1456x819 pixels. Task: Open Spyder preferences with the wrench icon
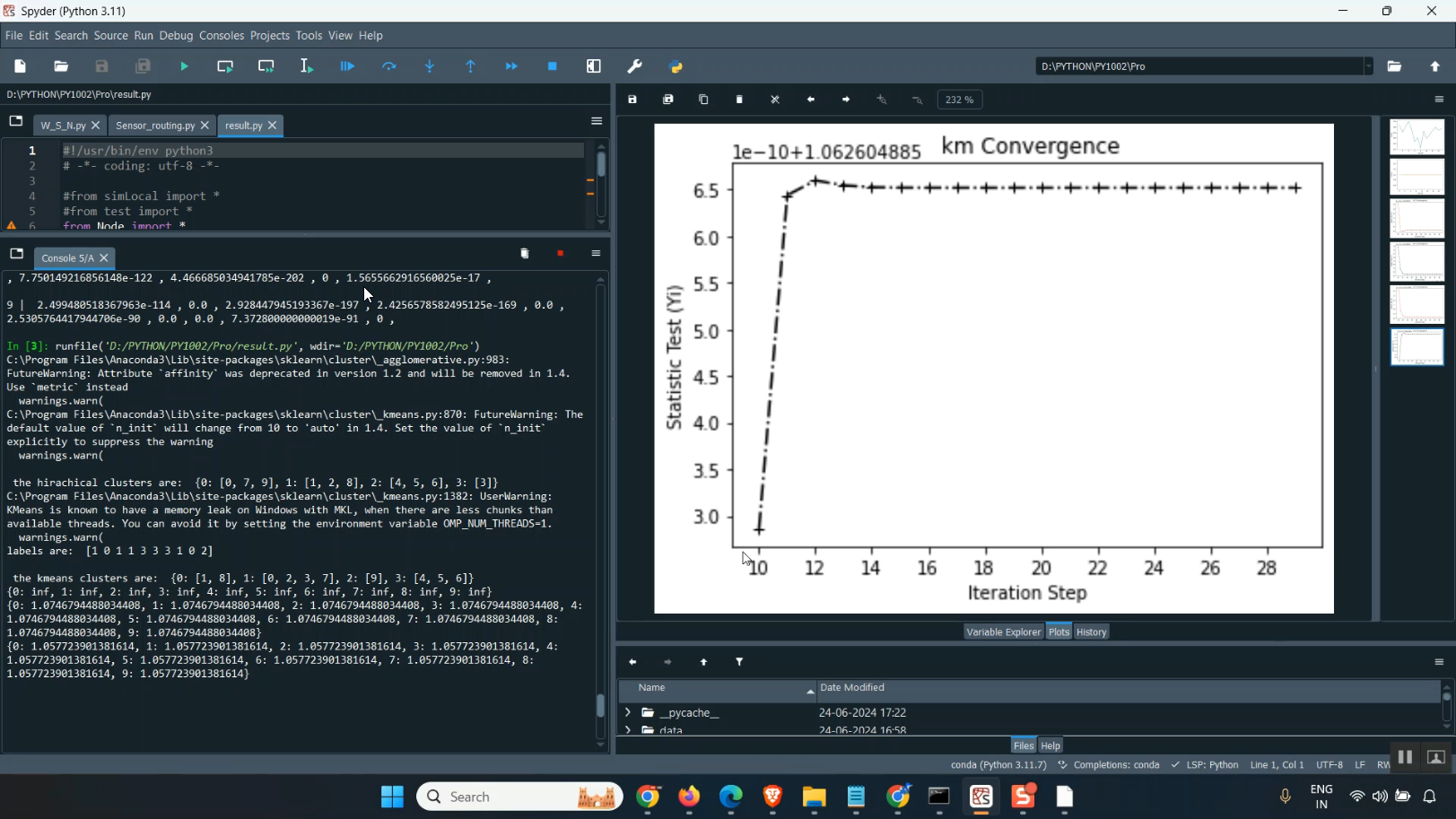coord(634,65)
